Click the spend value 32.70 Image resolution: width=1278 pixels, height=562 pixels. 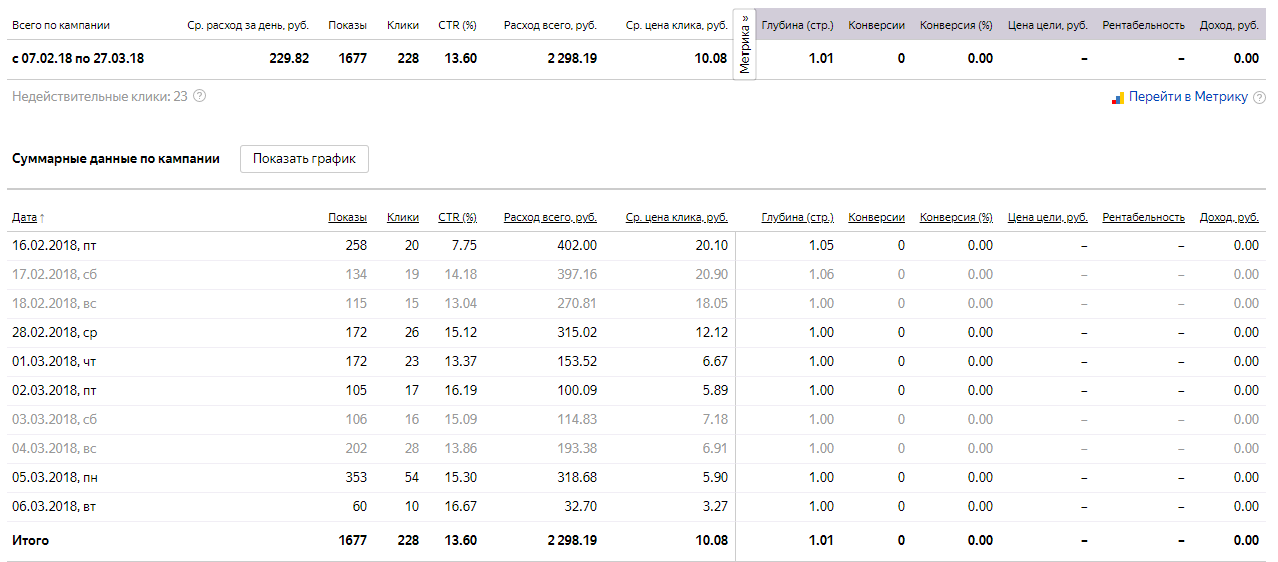point(581,506)
